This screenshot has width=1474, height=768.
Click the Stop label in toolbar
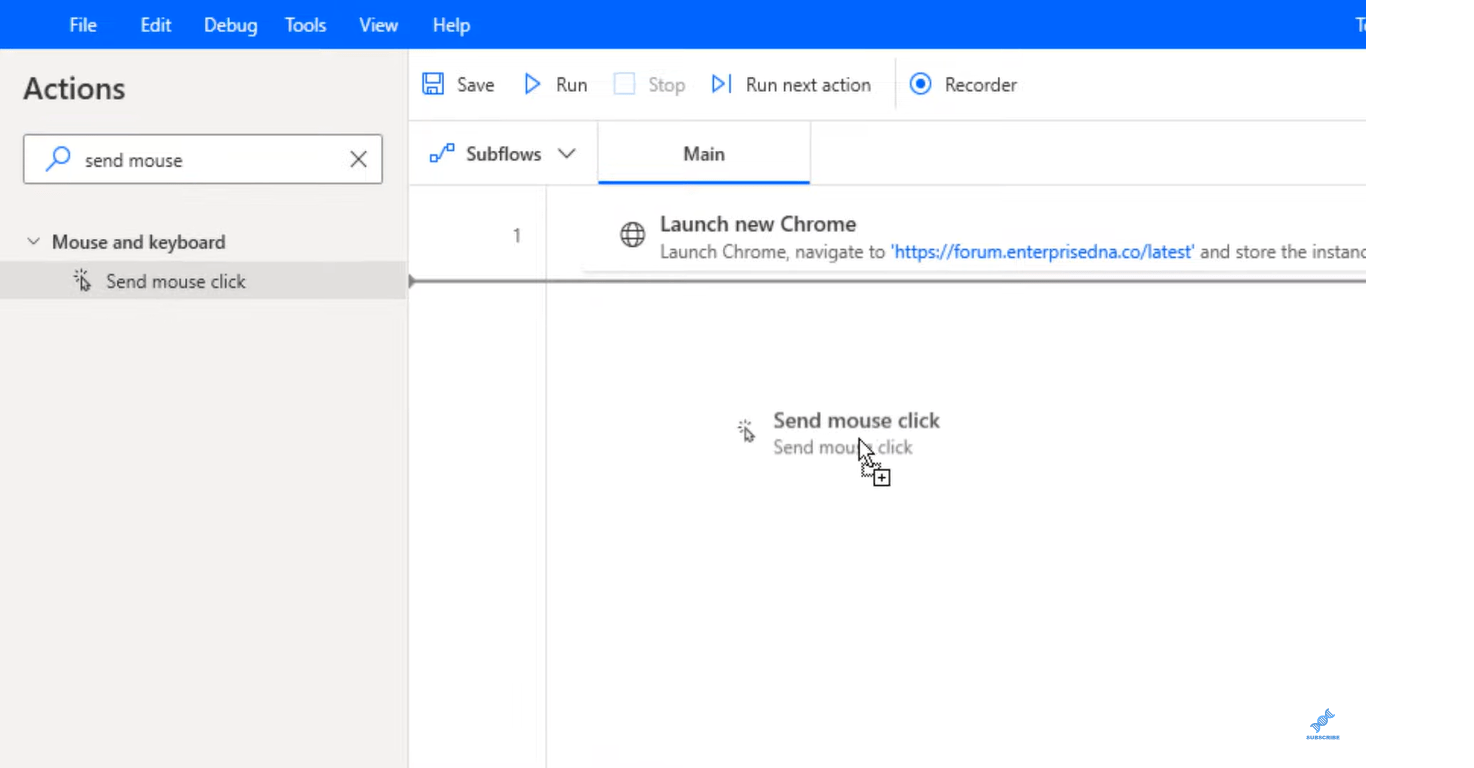click(666, 85)
